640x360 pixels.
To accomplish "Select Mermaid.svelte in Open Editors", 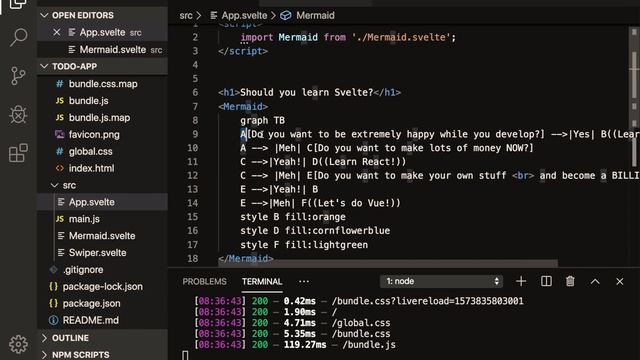I will (x=102, y=49).
